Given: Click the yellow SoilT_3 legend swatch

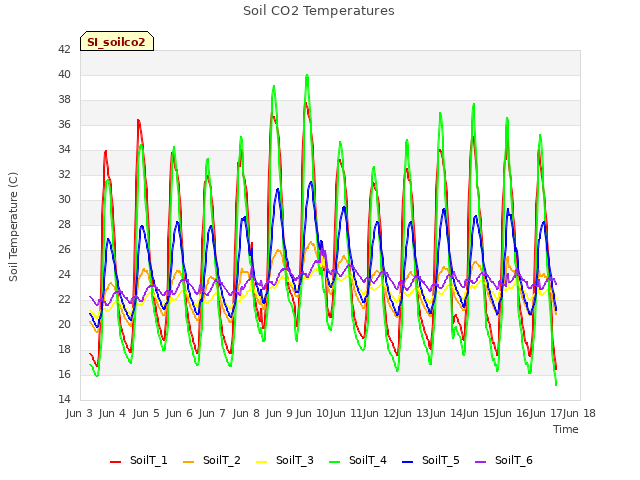Looking at the screenshot, I should 262,462.
